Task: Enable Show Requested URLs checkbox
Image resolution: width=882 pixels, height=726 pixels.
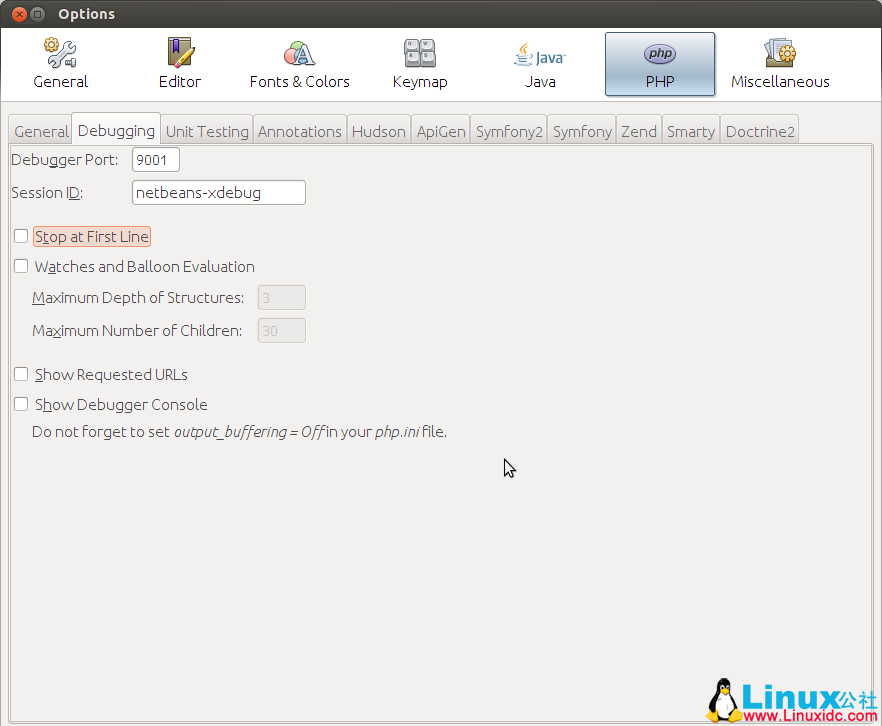Action: 21,374
